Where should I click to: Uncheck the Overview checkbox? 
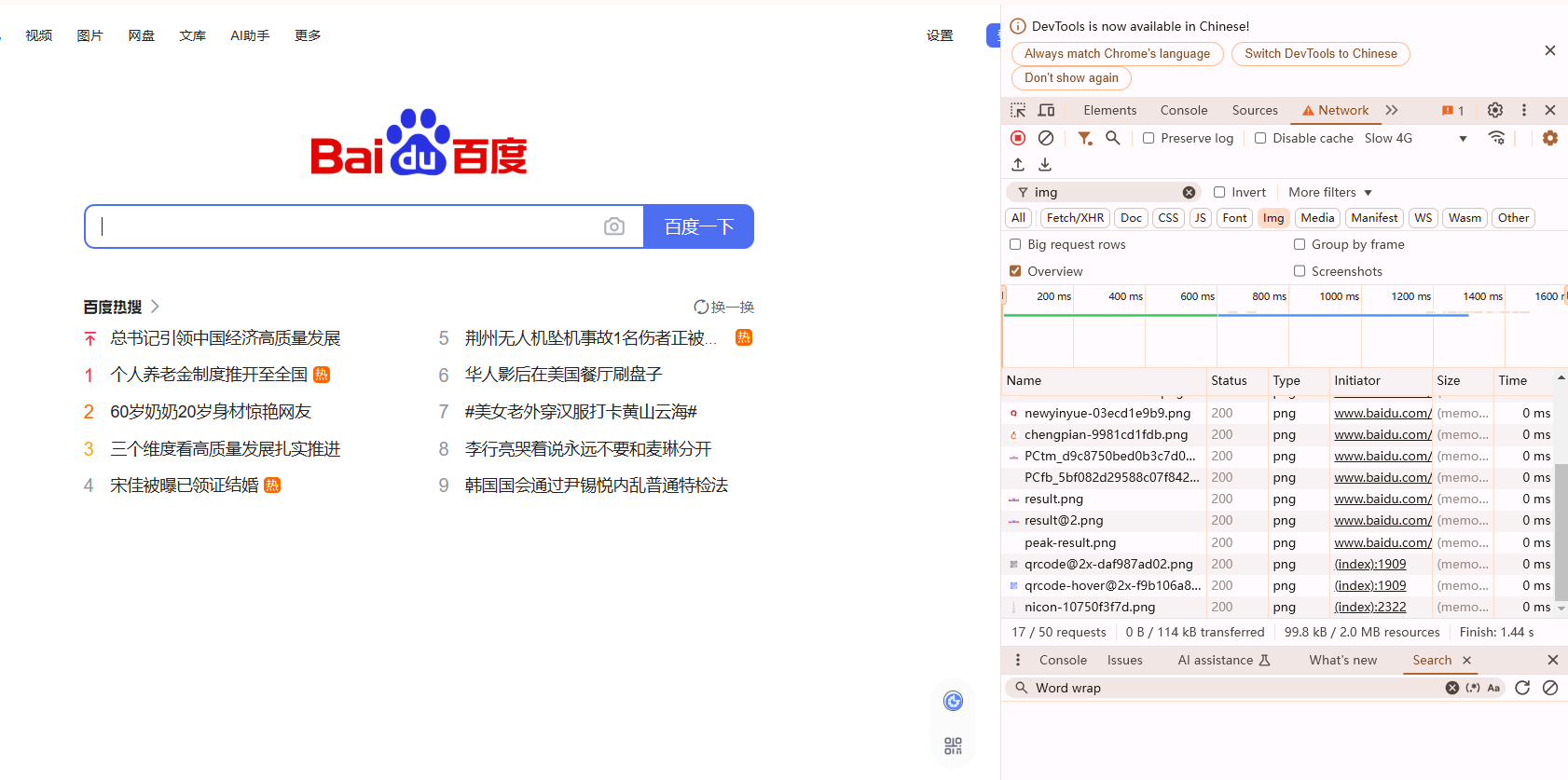tap(1015, 271)
